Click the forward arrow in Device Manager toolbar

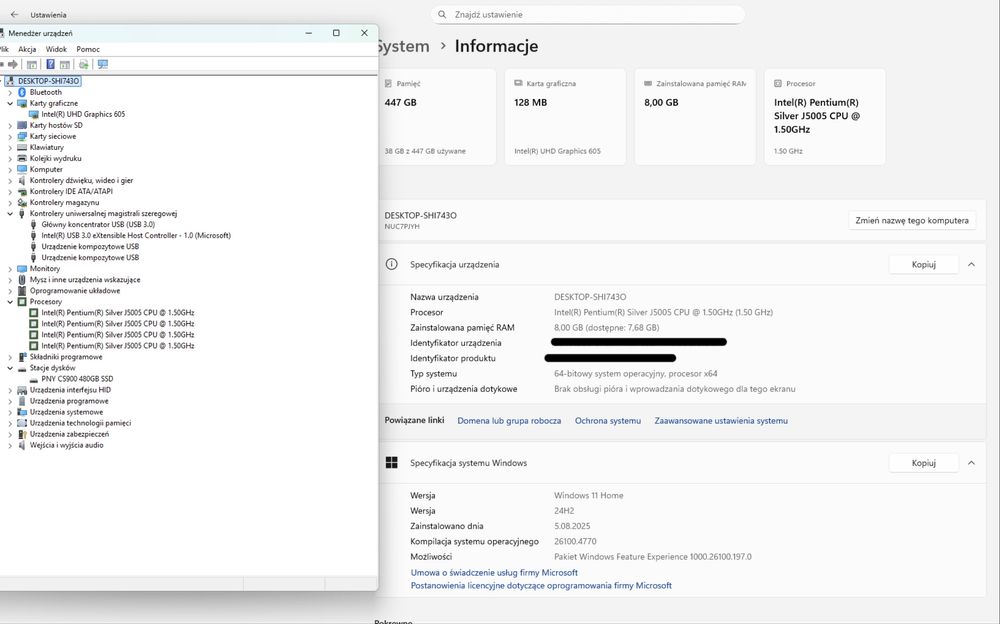coord(13,64)
